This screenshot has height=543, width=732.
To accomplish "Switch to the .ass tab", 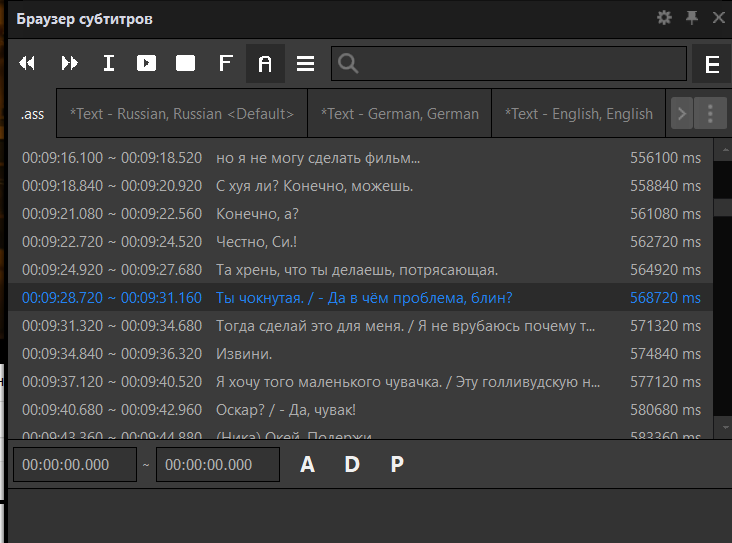I will pyautogui.click(x=32, y=114).
